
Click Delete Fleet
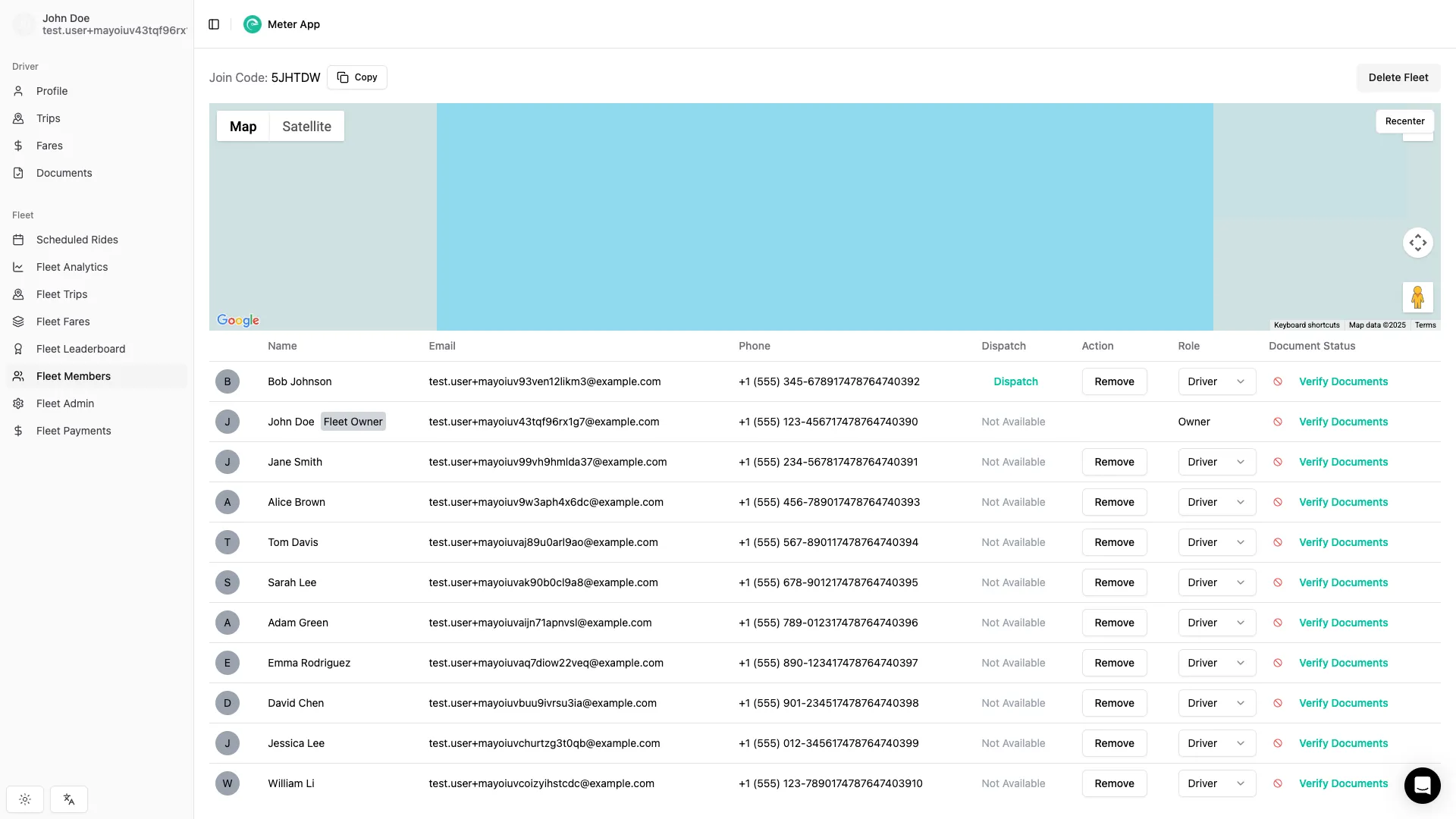1398,77
